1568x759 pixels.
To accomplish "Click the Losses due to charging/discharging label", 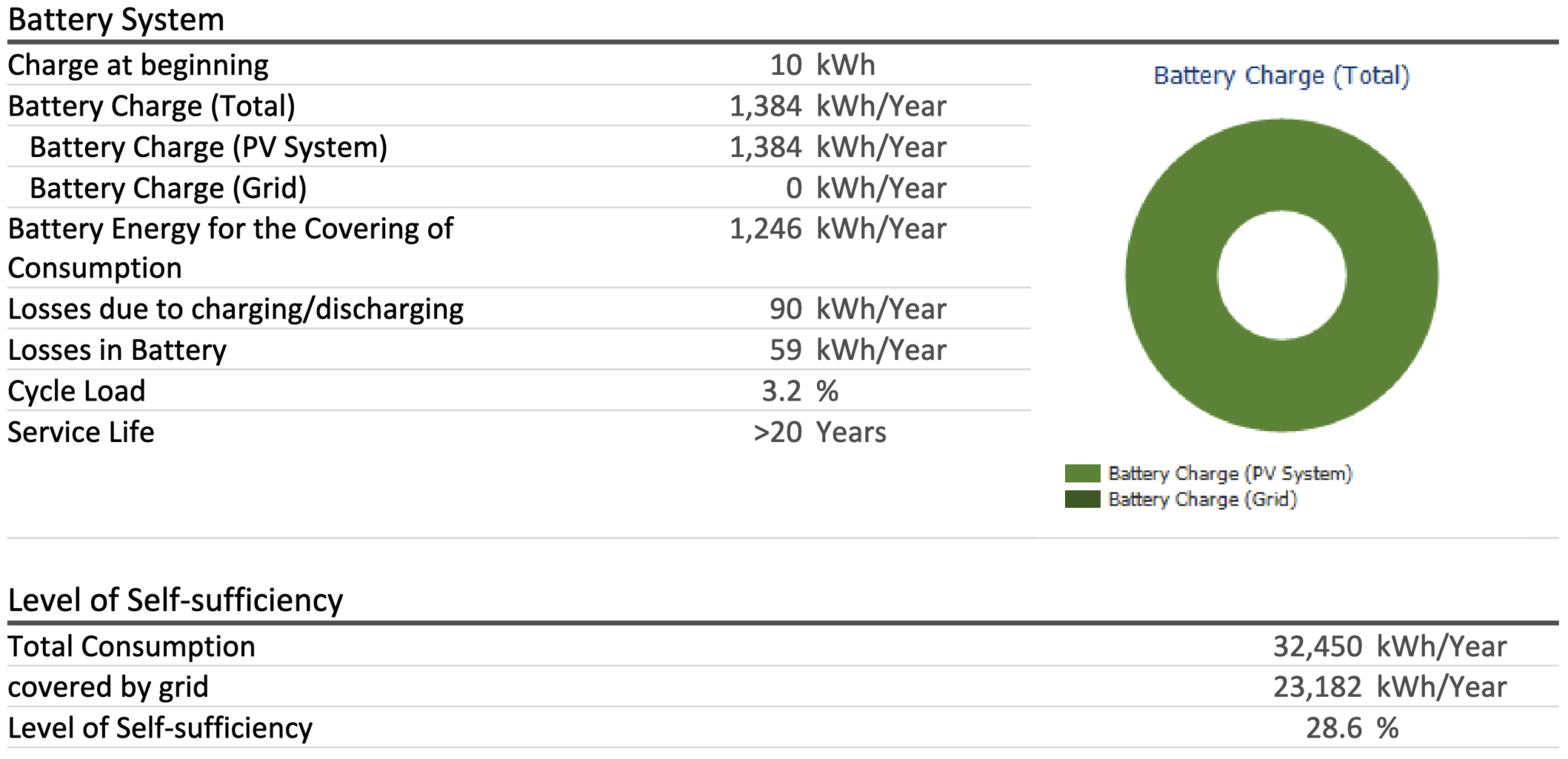I will [x=235, y=309].
